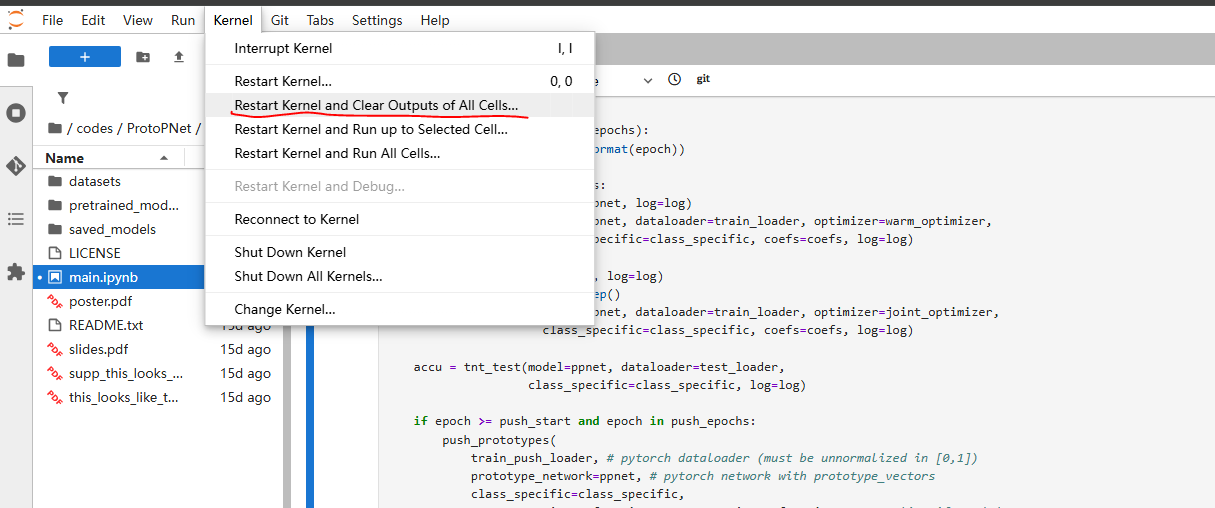Image resolution: width=1215 pixels, height=508 pixels.
Task: Open the Git sidebar panel
Action: coord(16,166)
